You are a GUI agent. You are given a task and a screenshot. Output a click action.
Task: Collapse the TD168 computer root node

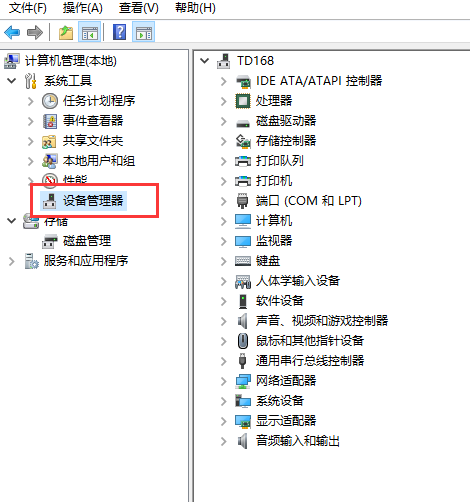point(204,61)
